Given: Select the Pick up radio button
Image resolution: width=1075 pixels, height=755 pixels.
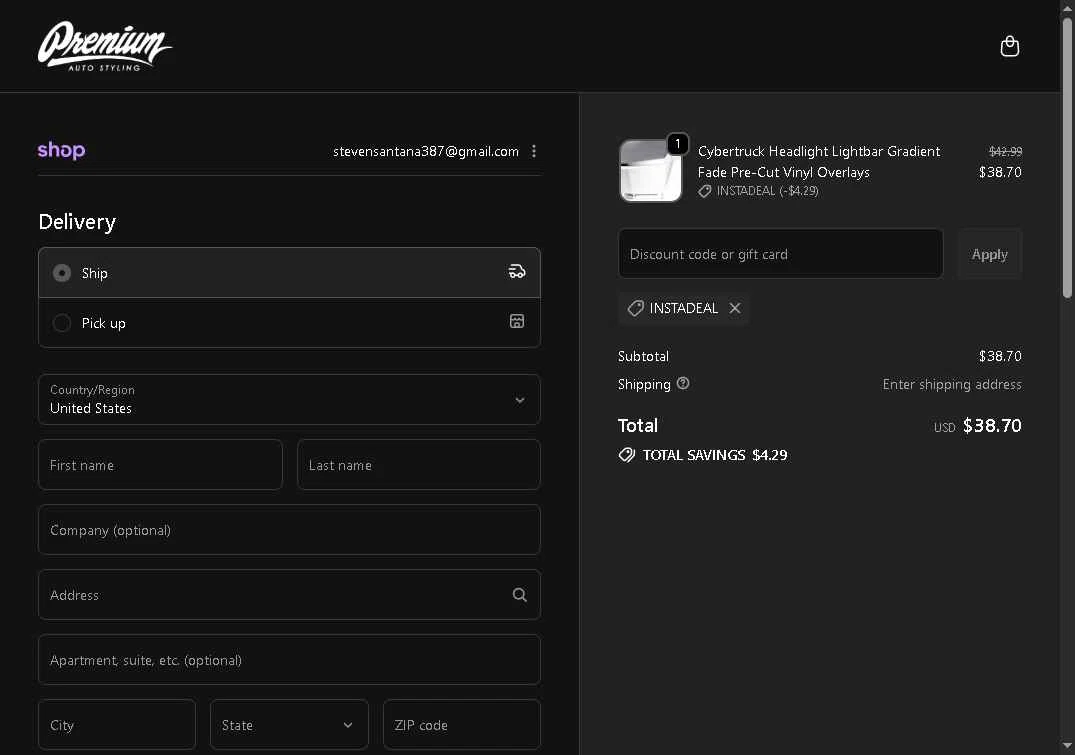Looking at the screenshot, I should tap(62, 322).
